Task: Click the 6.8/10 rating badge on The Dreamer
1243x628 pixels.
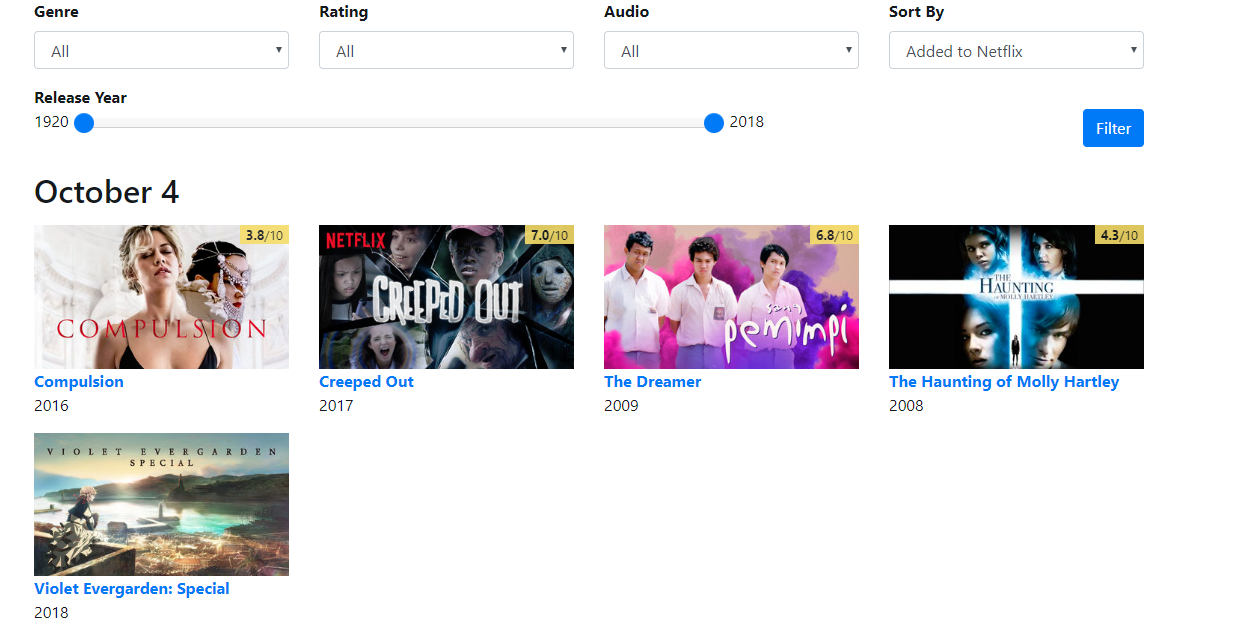Action: click(x=834, y=235)
